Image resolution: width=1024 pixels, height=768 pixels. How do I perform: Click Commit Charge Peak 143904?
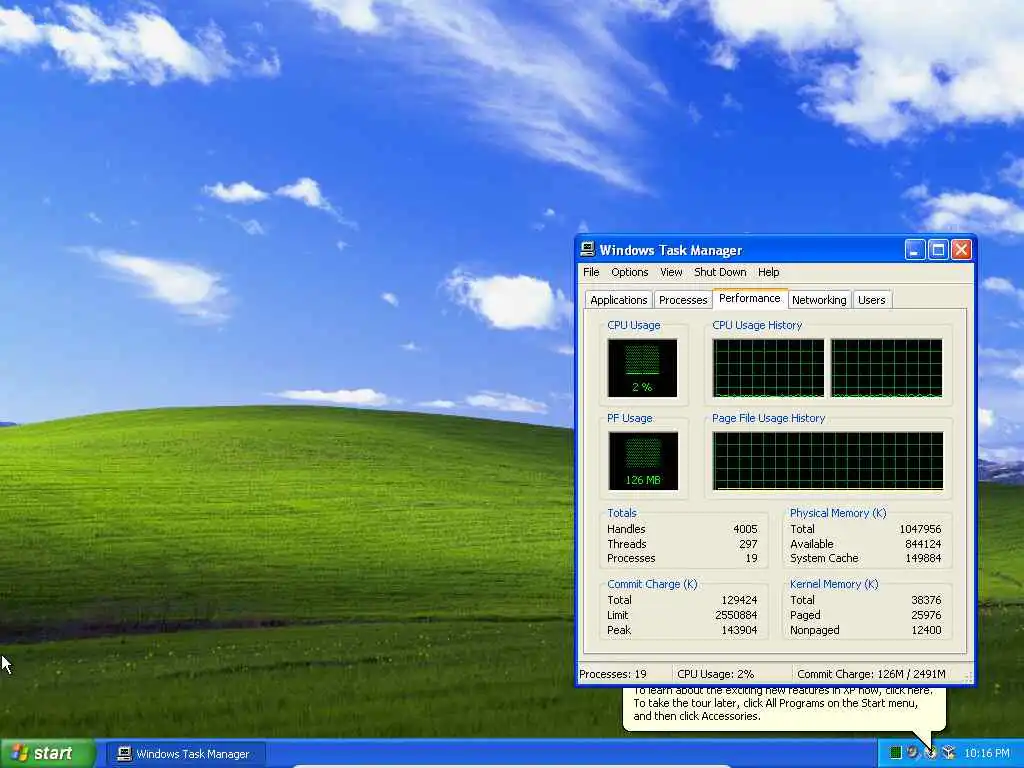739,630
